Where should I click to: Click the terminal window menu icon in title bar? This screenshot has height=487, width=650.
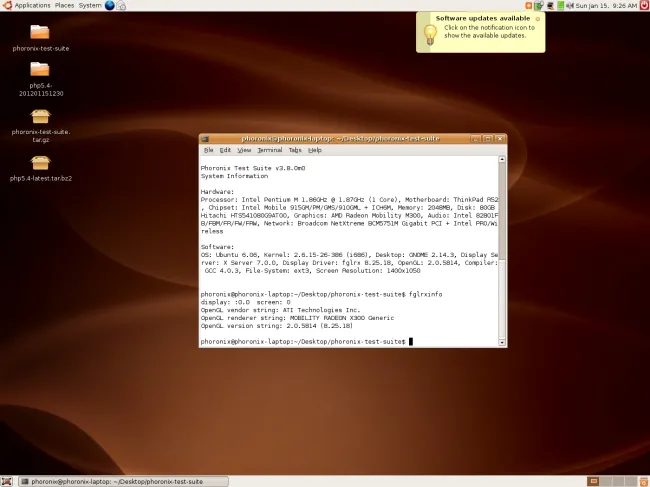click(x=205, y=139)
